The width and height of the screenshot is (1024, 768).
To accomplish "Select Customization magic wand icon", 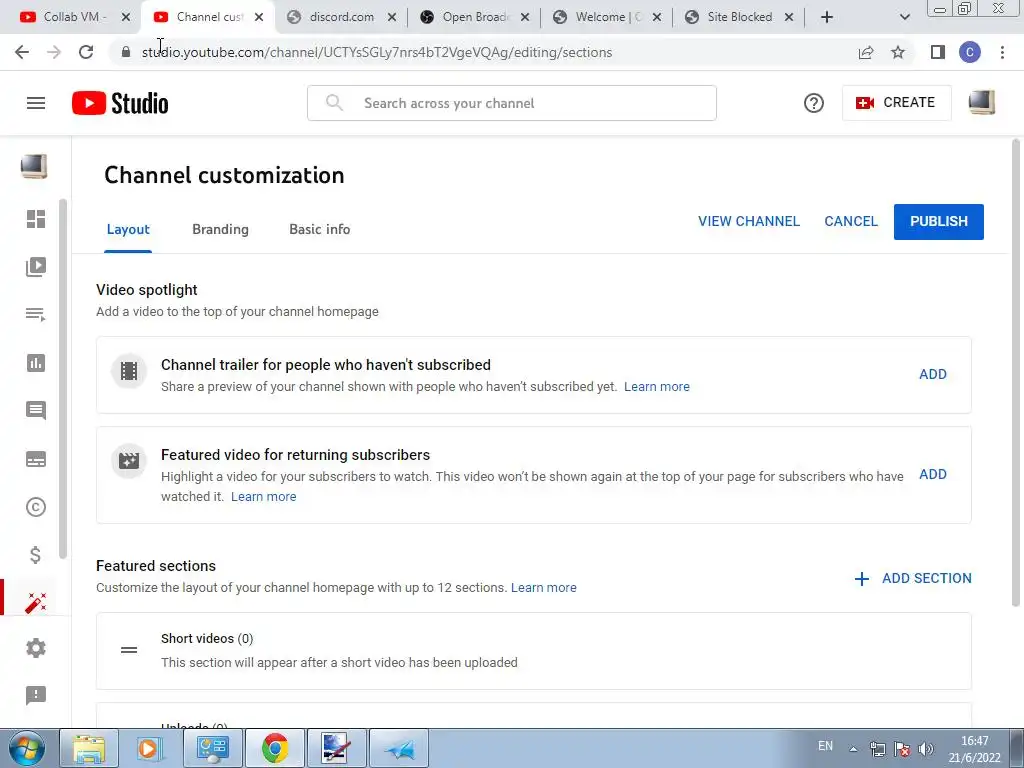I will 36,603.
